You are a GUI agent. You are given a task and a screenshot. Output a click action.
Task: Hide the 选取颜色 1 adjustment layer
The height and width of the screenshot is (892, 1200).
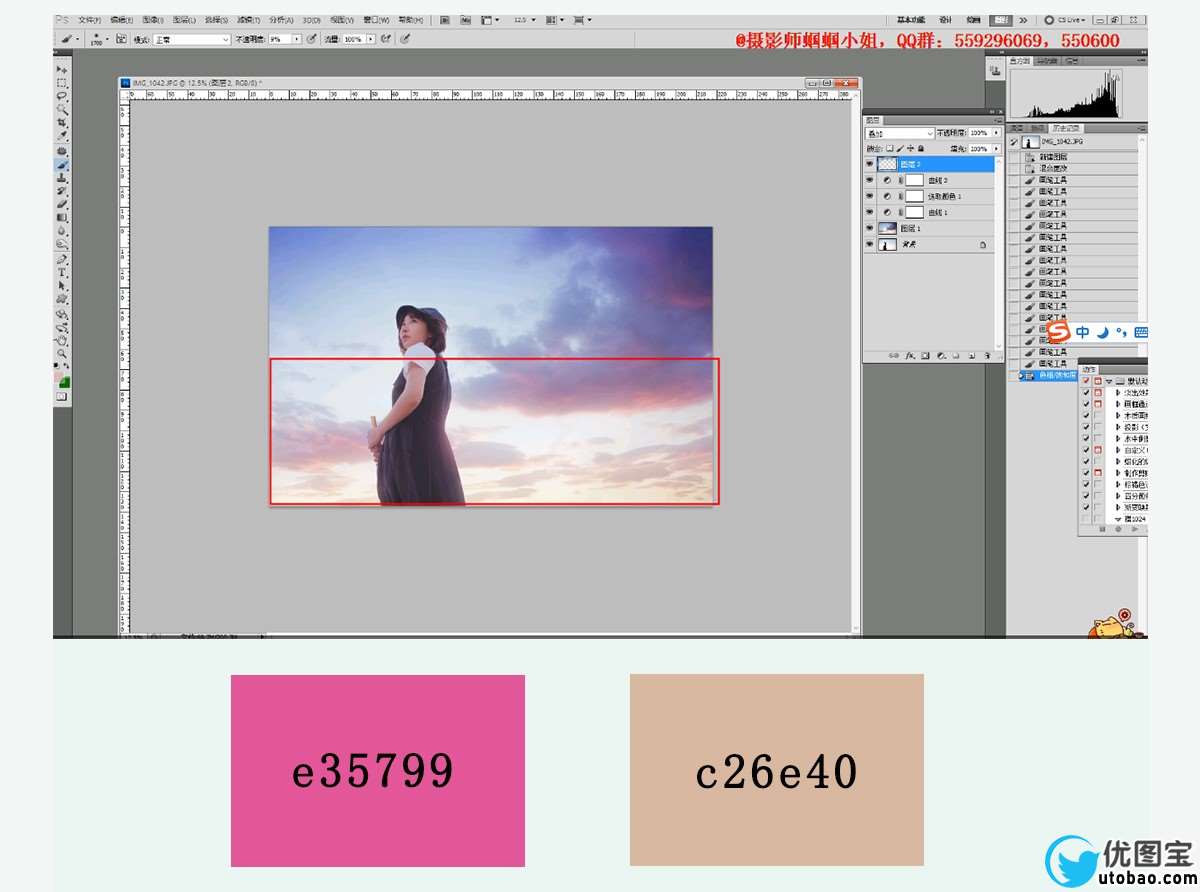(869, 196)
